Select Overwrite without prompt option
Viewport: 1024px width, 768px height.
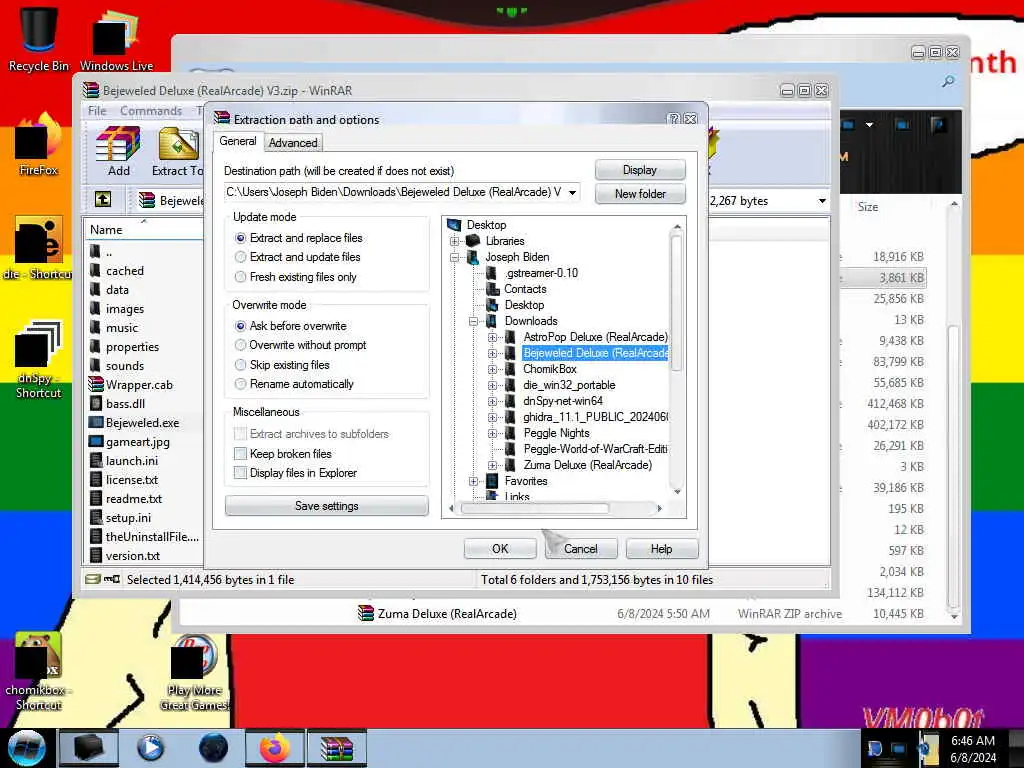240,345
